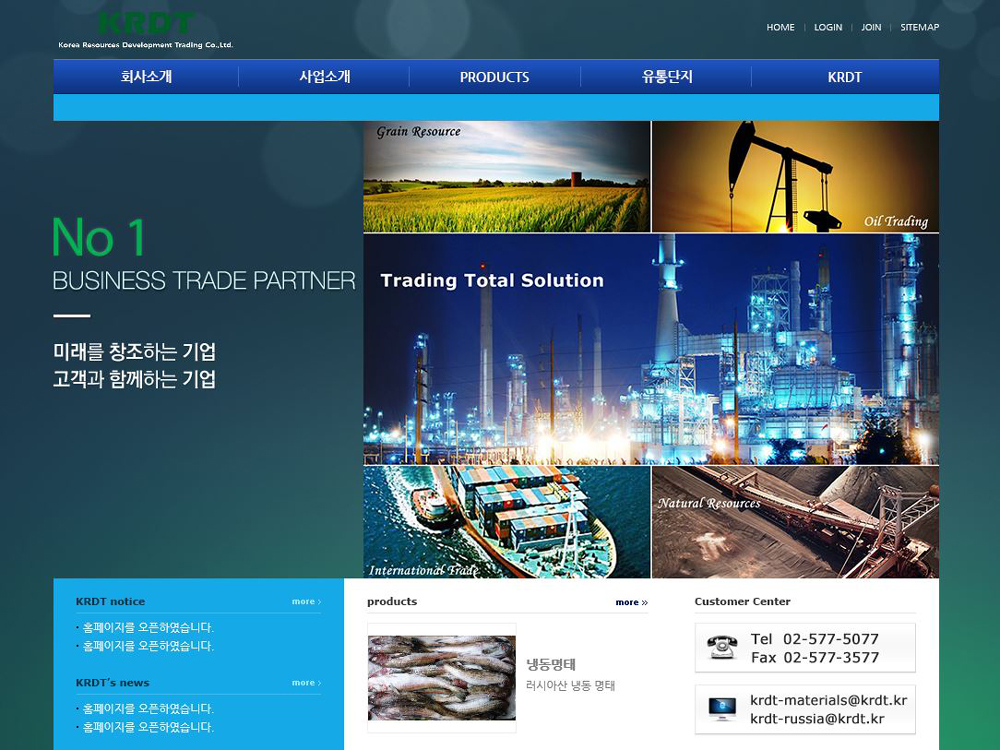Click the JOIN link at the top
Screen dimensions: 1000x750
[x=871, y=27]
